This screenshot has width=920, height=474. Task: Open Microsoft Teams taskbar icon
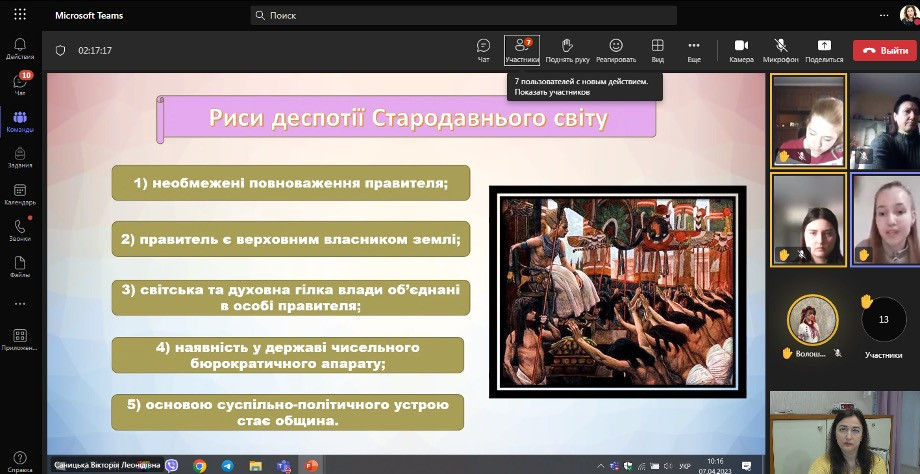coord(284,466)
